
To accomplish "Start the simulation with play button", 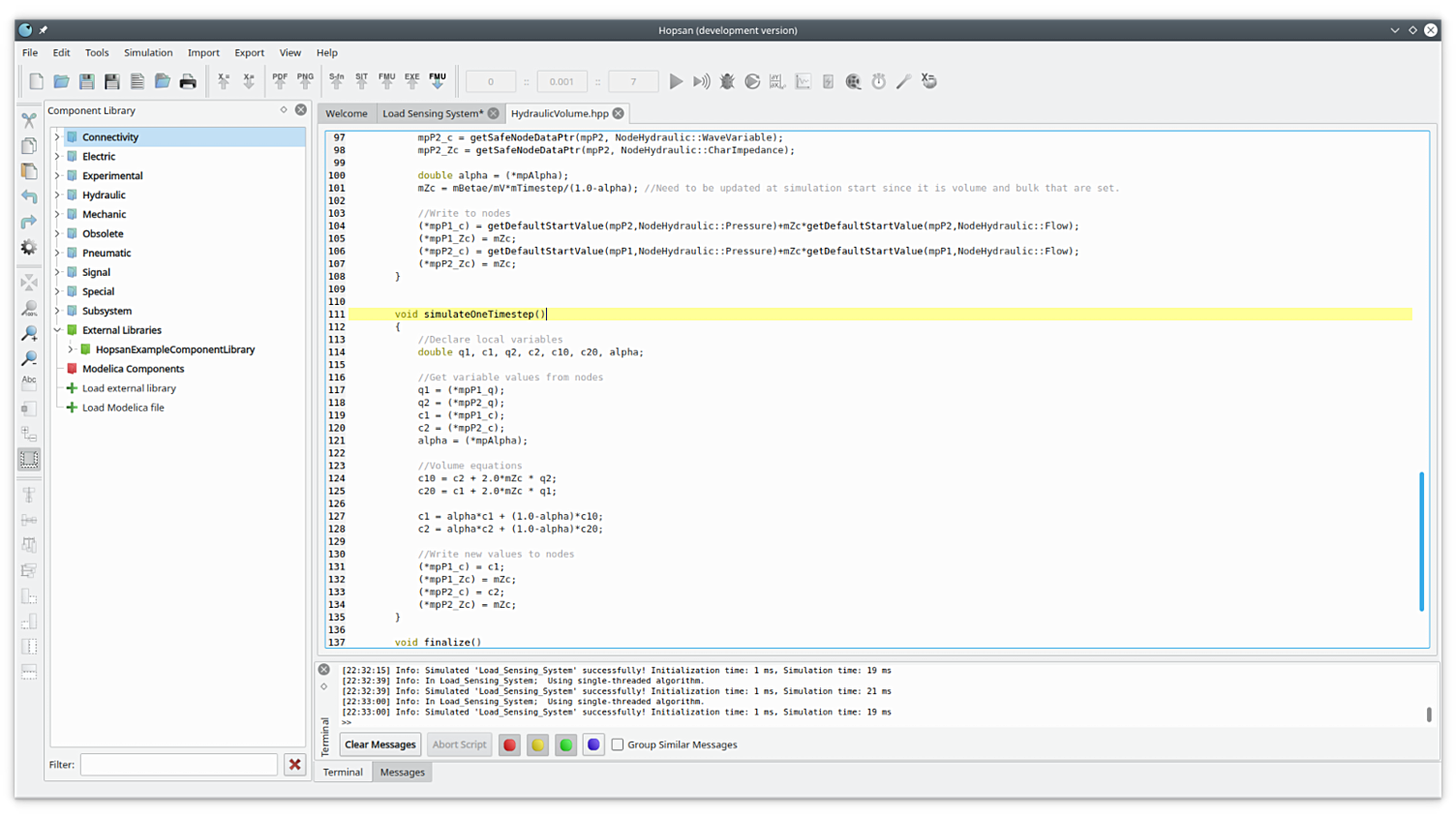I will [x=676, y=81].
